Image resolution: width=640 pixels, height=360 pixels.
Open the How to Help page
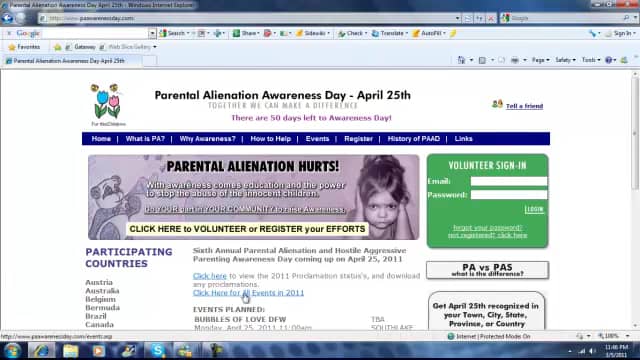pyautogui.click(x=271, y=139)
